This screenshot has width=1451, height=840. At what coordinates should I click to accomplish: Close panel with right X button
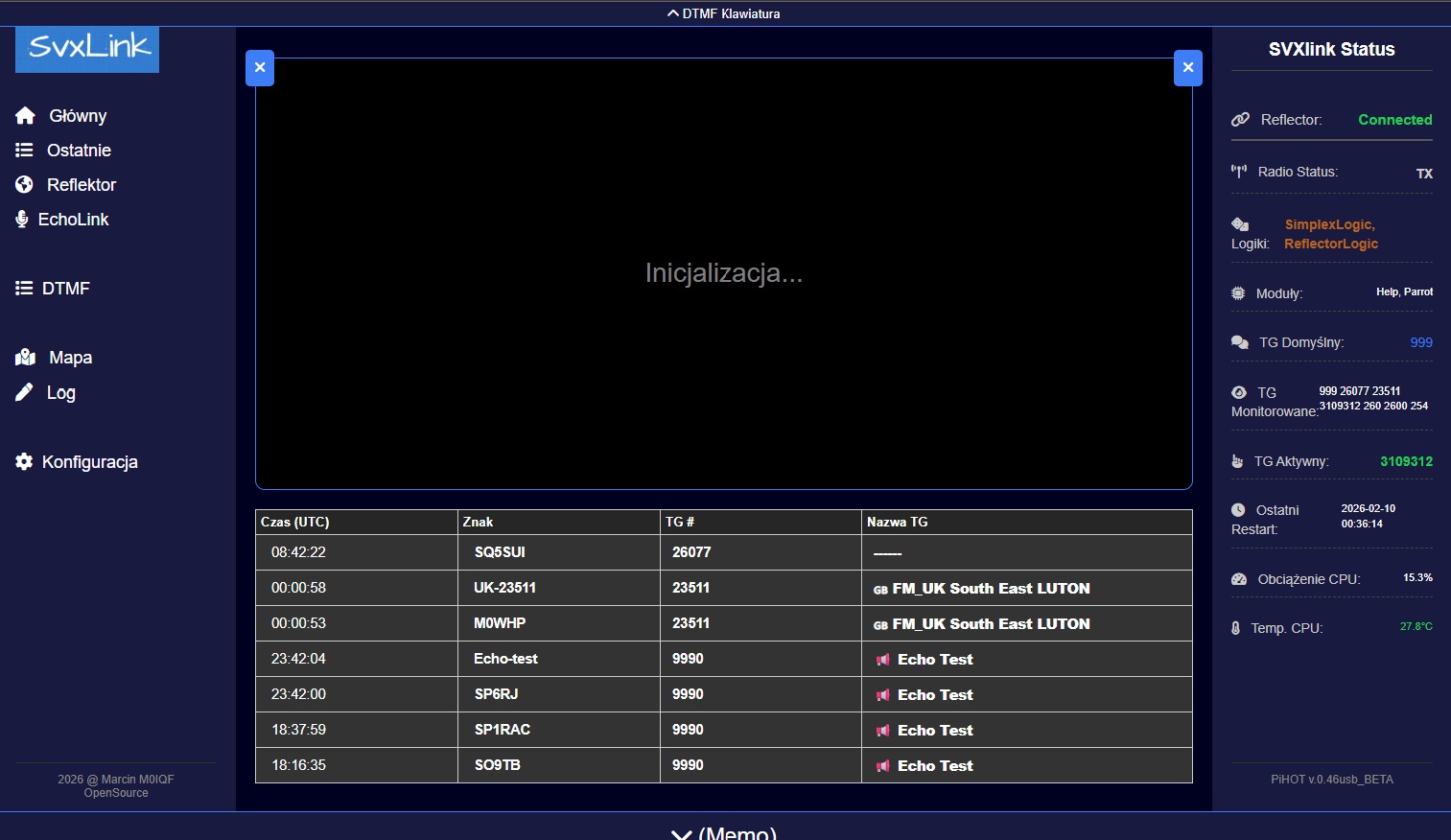(1188, 68)
